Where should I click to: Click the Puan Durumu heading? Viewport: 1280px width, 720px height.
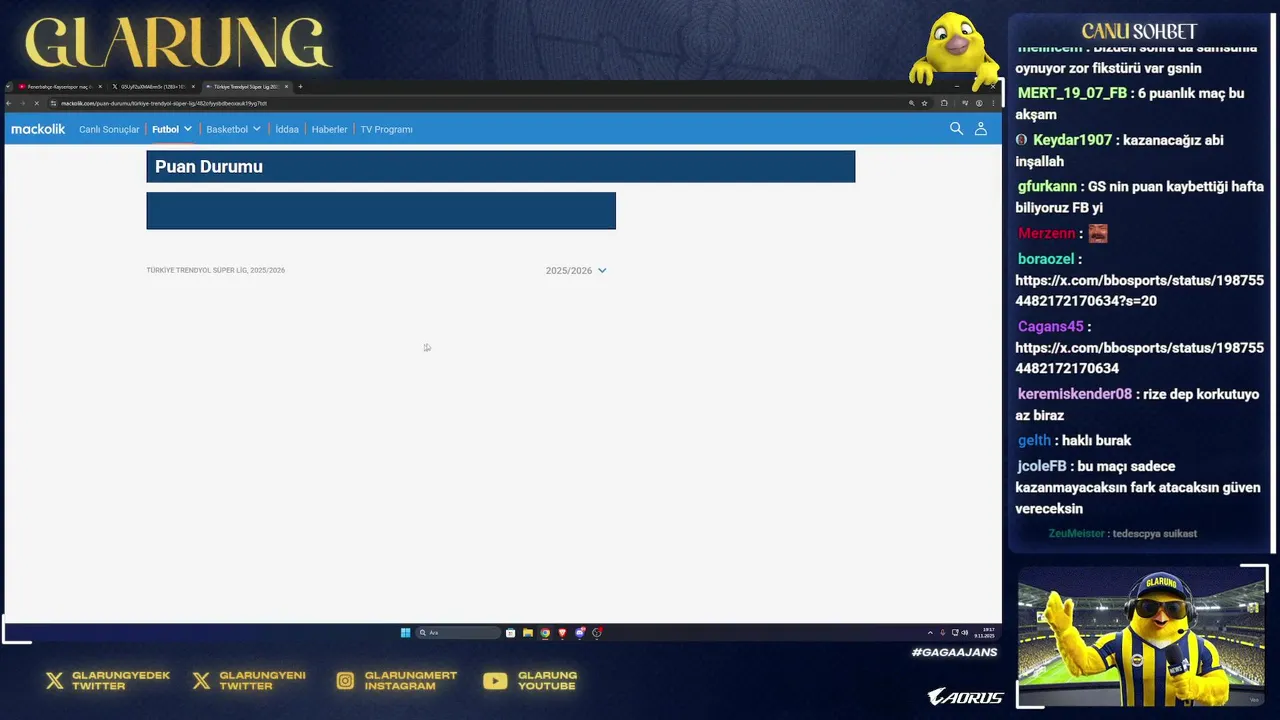click(x=209, y=167)
